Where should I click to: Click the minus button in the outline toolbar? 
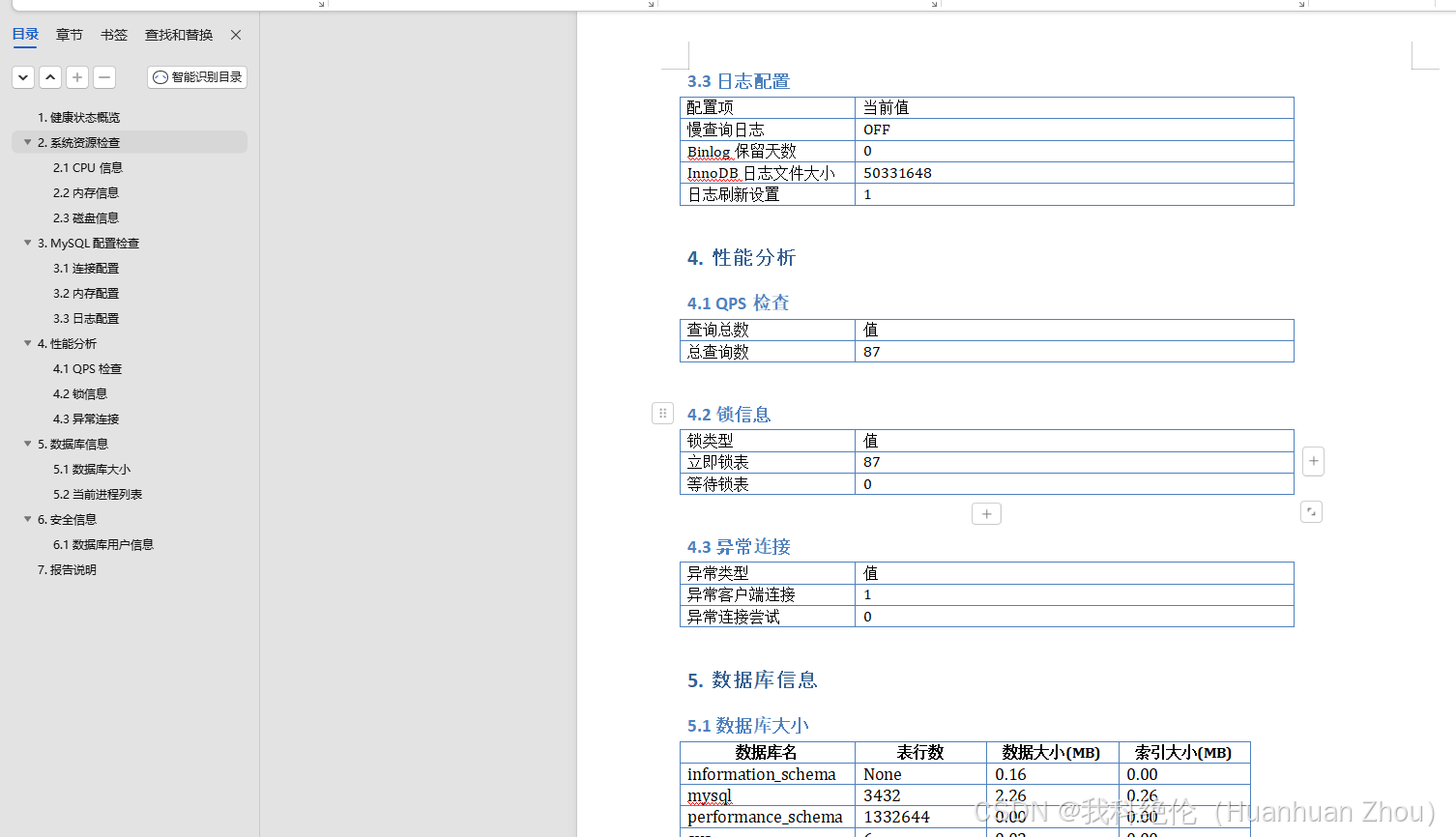click(x=104, y=77)
